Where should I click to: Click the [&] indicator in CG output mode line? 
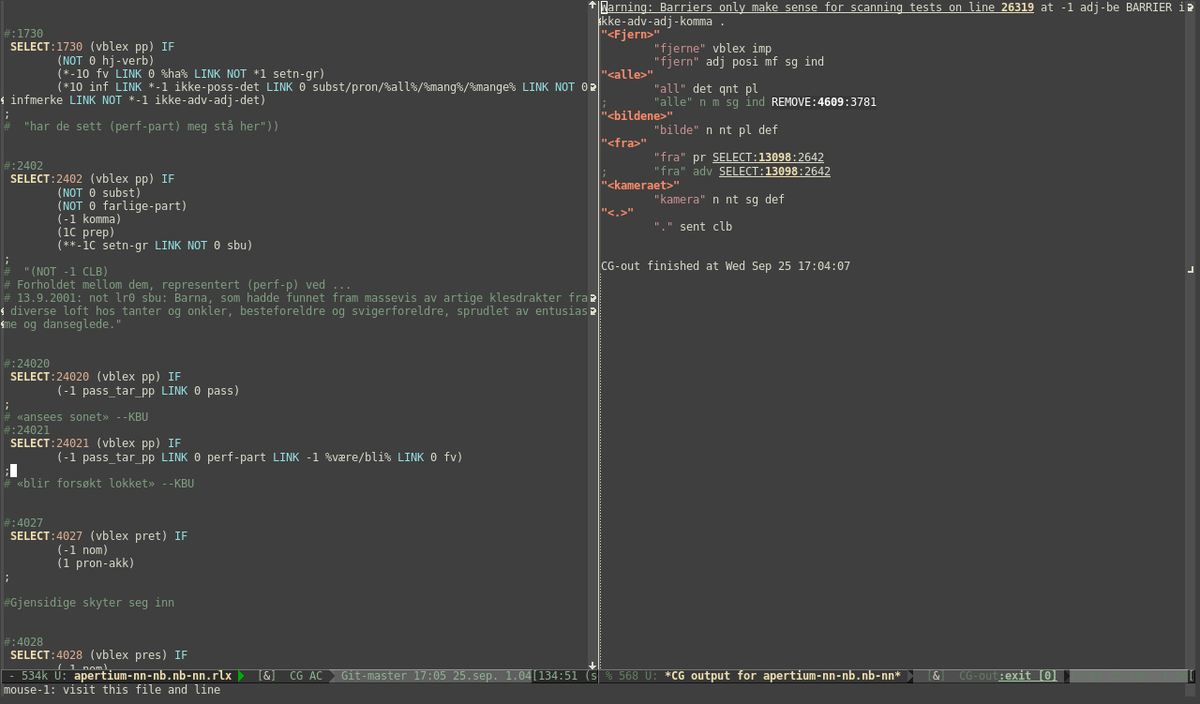click(x=936, y=676)
